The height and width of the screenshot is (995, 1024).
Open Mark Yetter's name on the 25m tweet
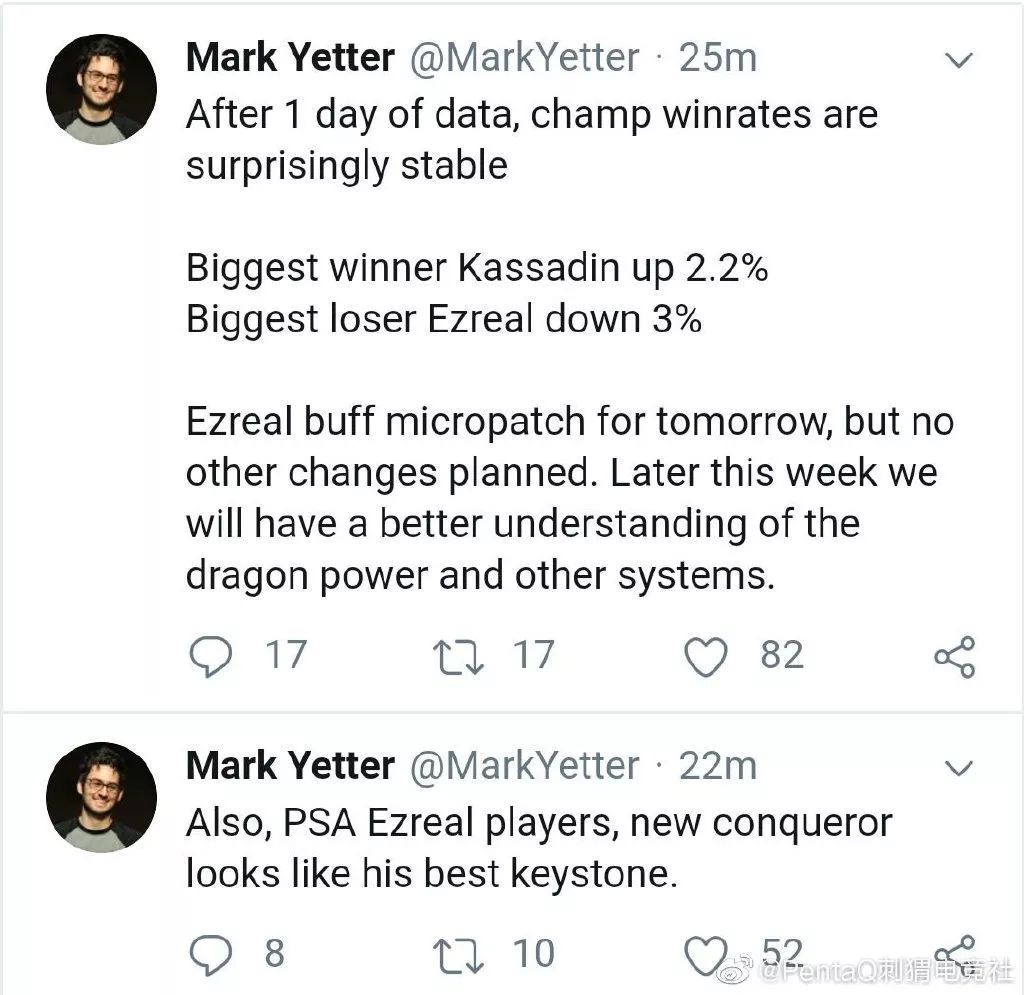click(290, 58)
